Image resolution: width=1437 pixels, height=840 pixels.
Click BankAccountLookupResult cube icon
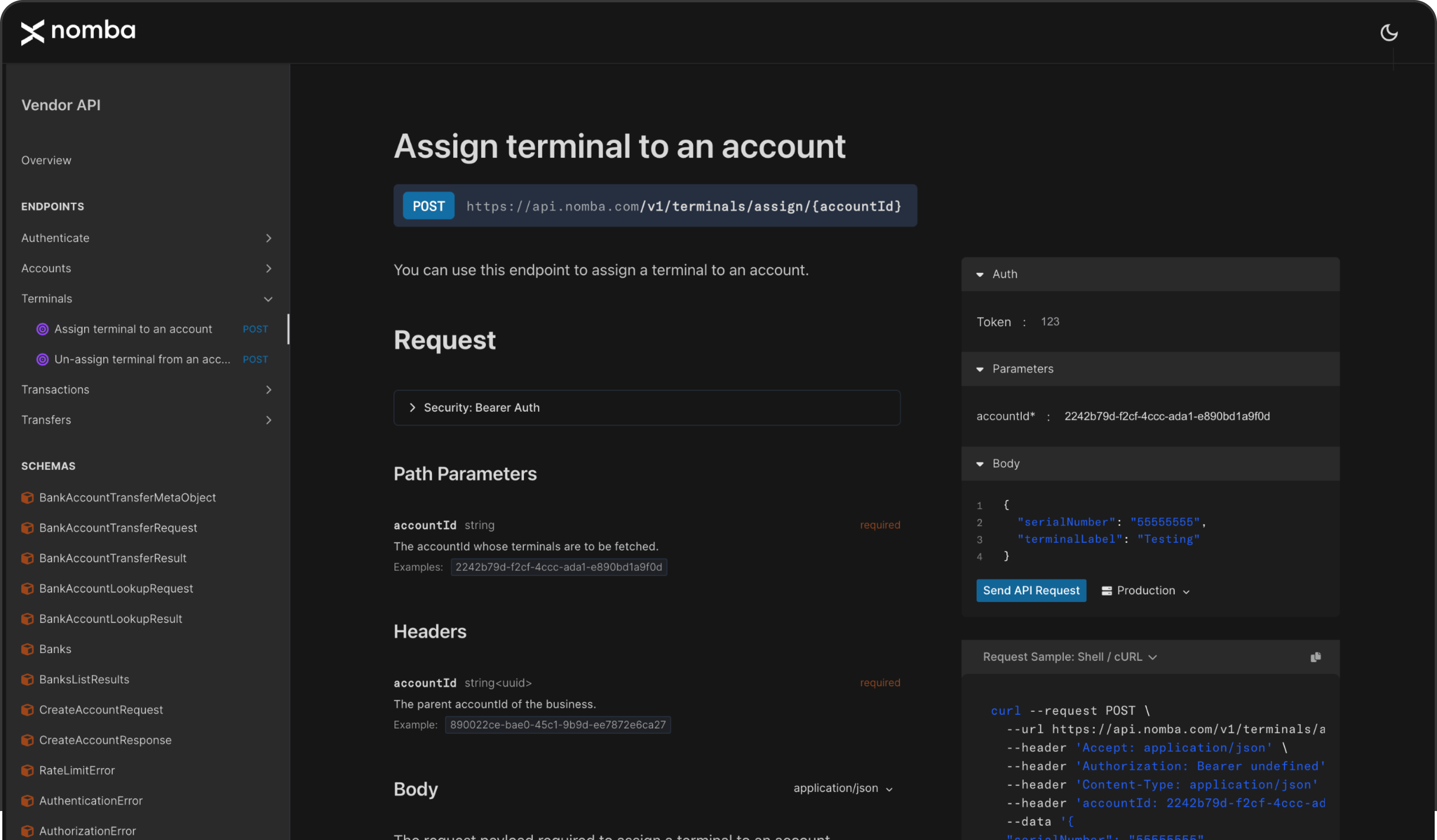(x=27, y=618)
